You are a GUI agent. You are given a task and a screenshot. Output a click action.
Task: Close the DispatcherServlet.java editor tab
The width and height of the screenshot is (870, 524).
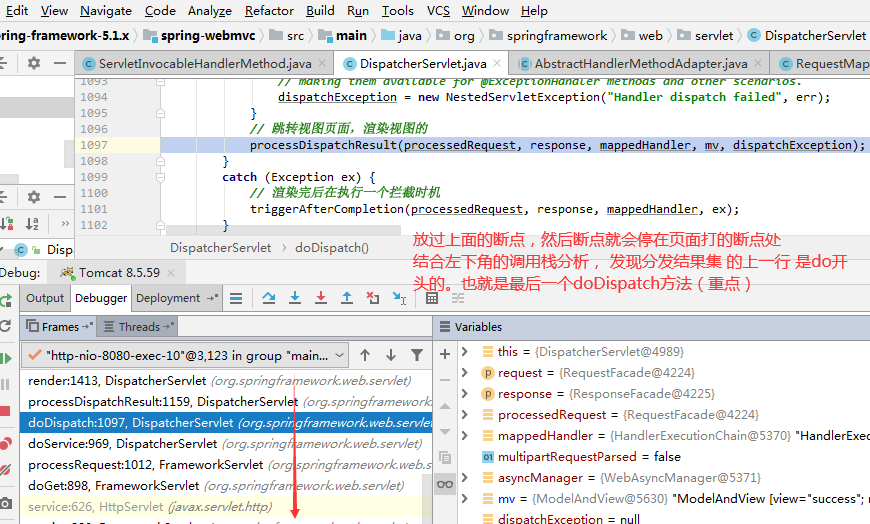497,64
